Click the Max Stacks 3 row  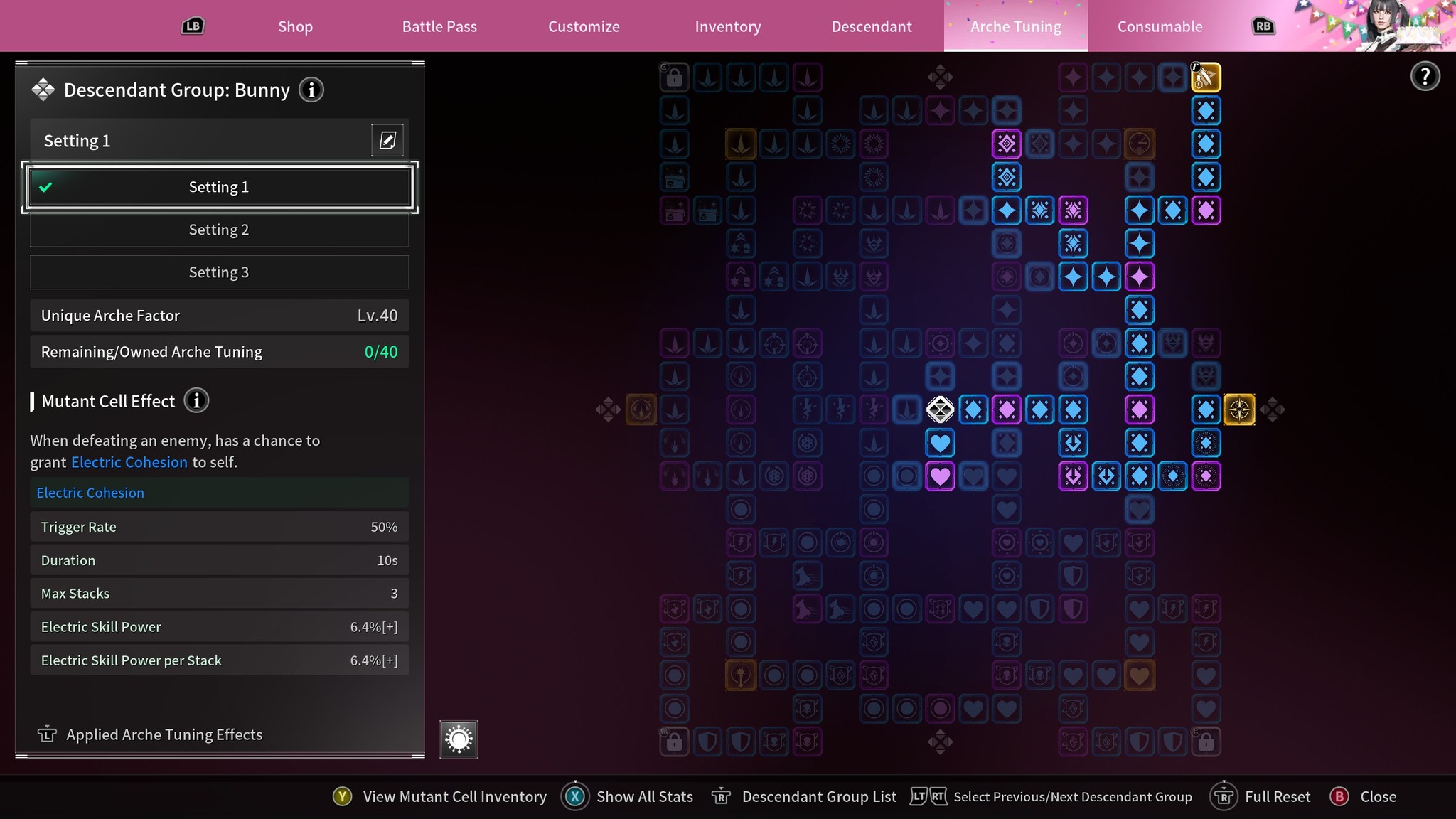(220, 594)
